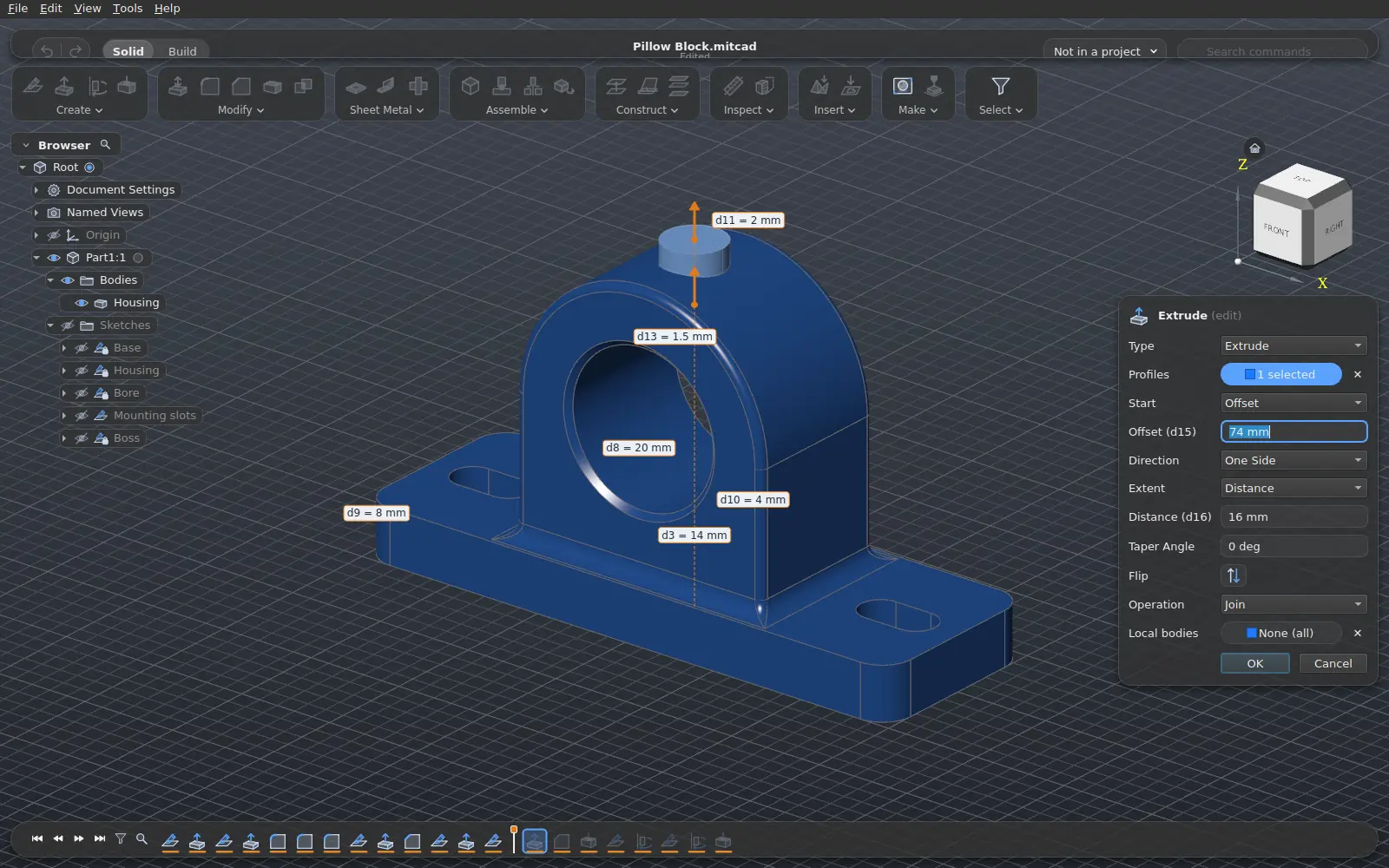The image size is (1389, 868).
Task: Show the hidden Origin folder
Action: [x=54, y=235]
